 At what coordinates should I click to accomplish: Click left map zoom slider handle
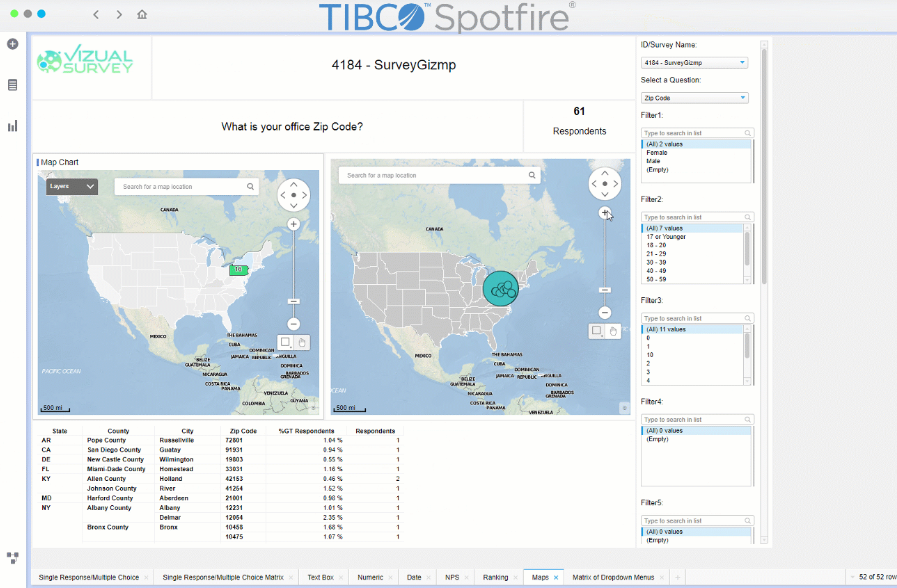(x=293, y=301)
